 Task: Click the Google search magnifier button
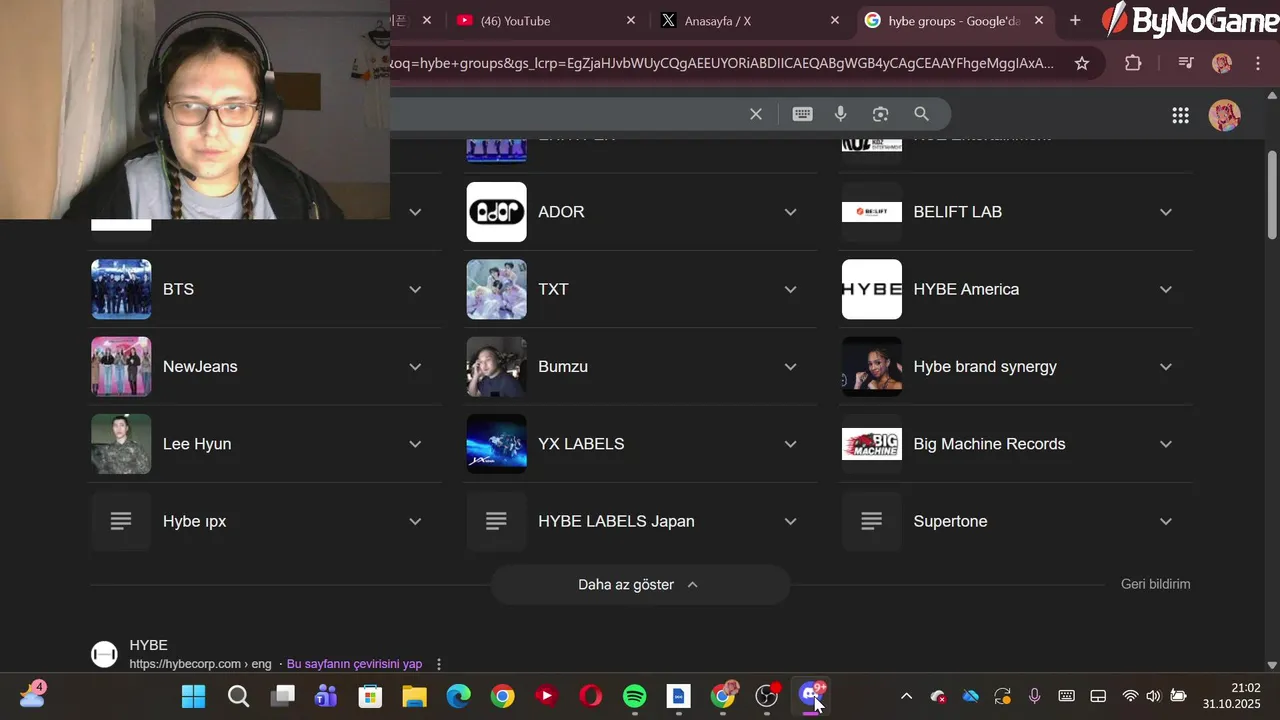coord(921,114)
